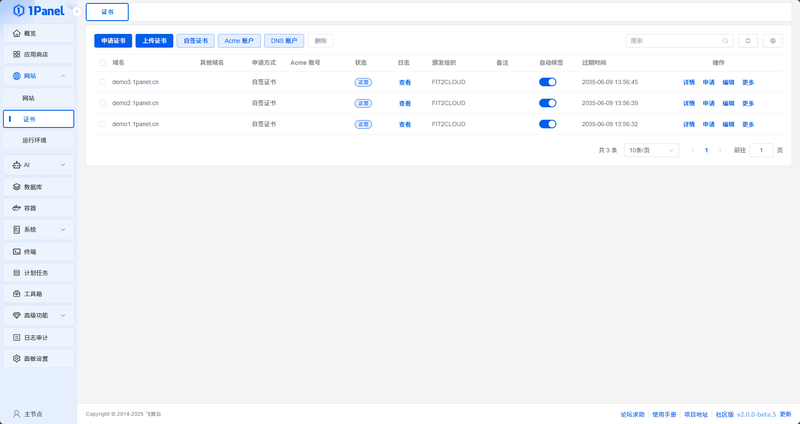Toggle auto-renew for demo2.1panel.cn

(x=547, y=103)
